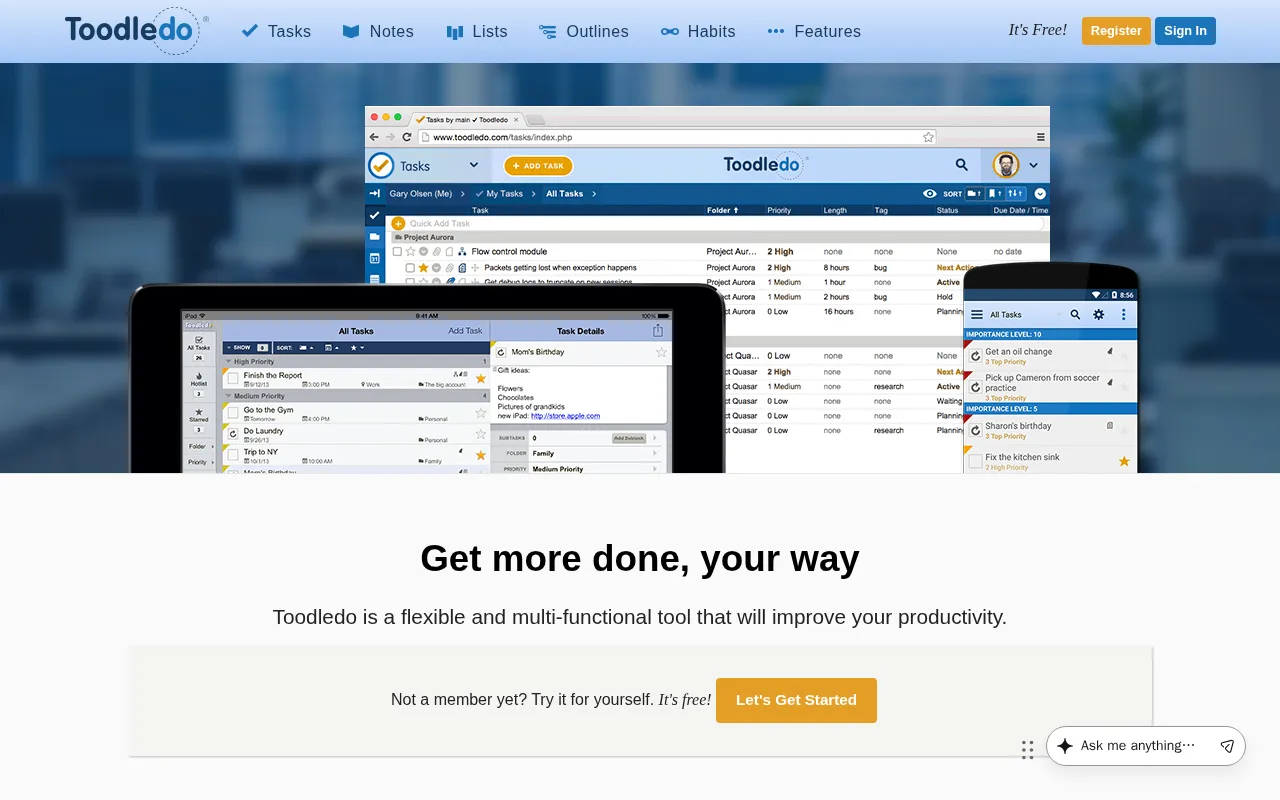Open the phone app's hamburger menu
1280x800 pixels.
click(x=977, y=315)
